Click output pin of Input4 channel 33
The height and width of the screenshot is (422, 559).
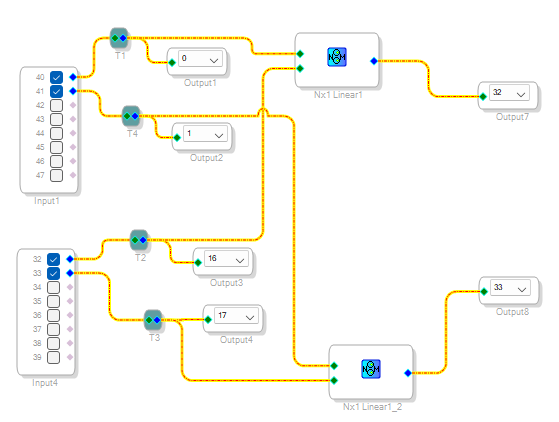click(x=70, y=273)
